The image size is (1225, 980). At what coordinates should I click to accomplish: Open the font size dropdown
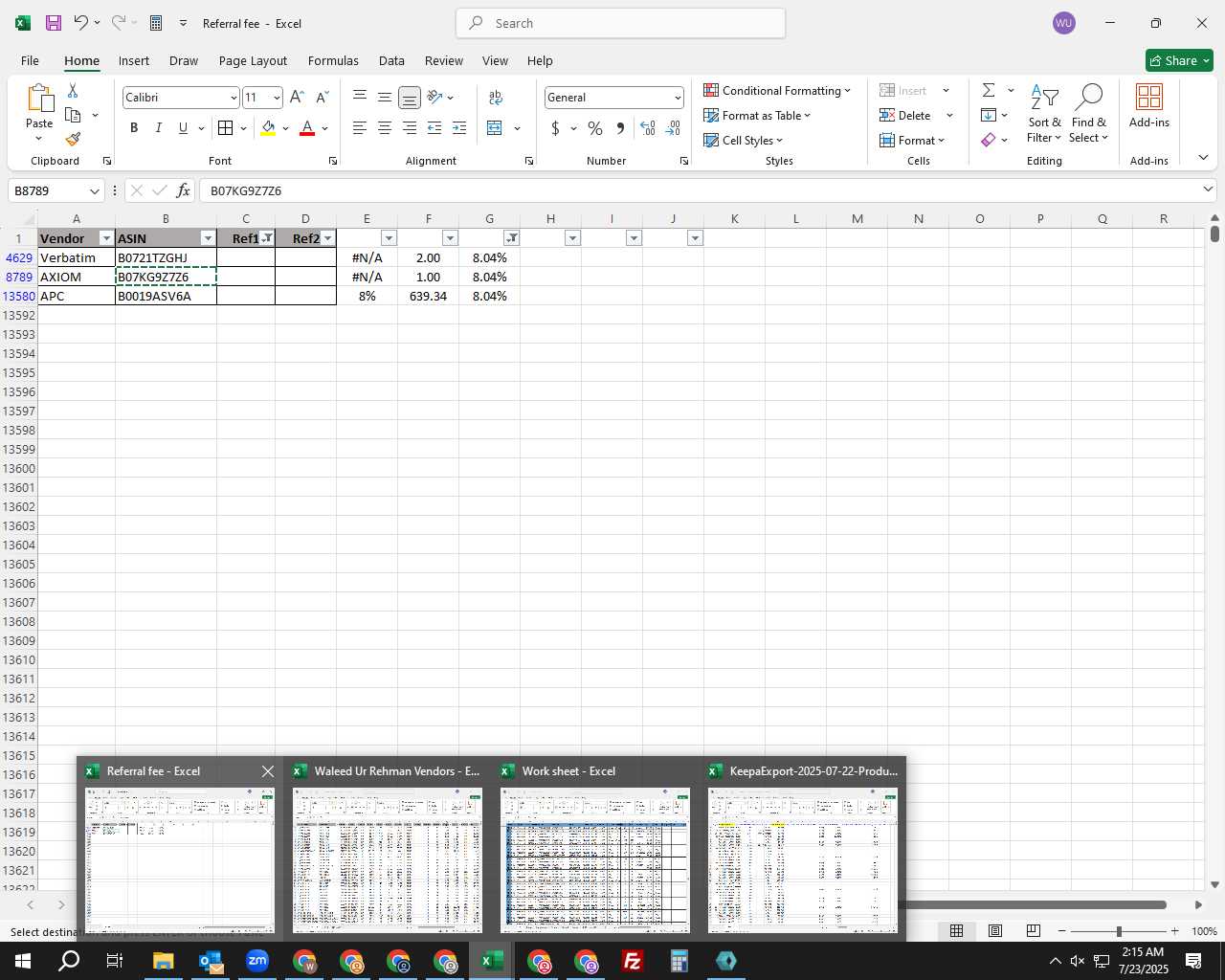[277, 98]
